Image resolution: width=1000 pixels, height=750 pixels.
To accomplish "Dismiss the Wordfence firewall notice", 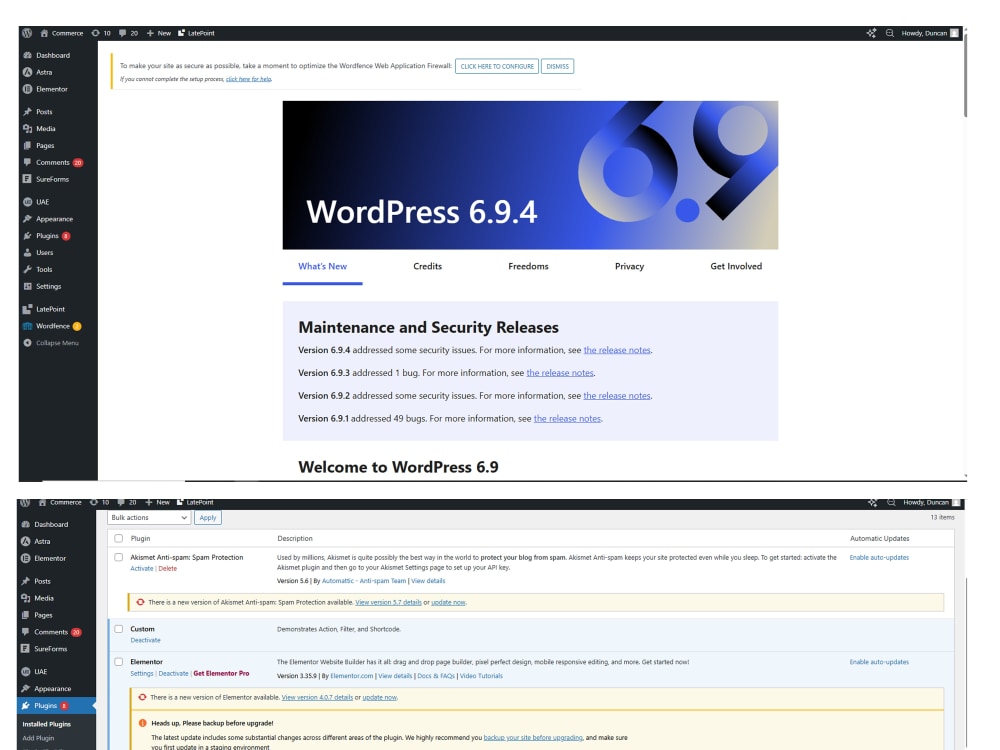I will (557, 66).
